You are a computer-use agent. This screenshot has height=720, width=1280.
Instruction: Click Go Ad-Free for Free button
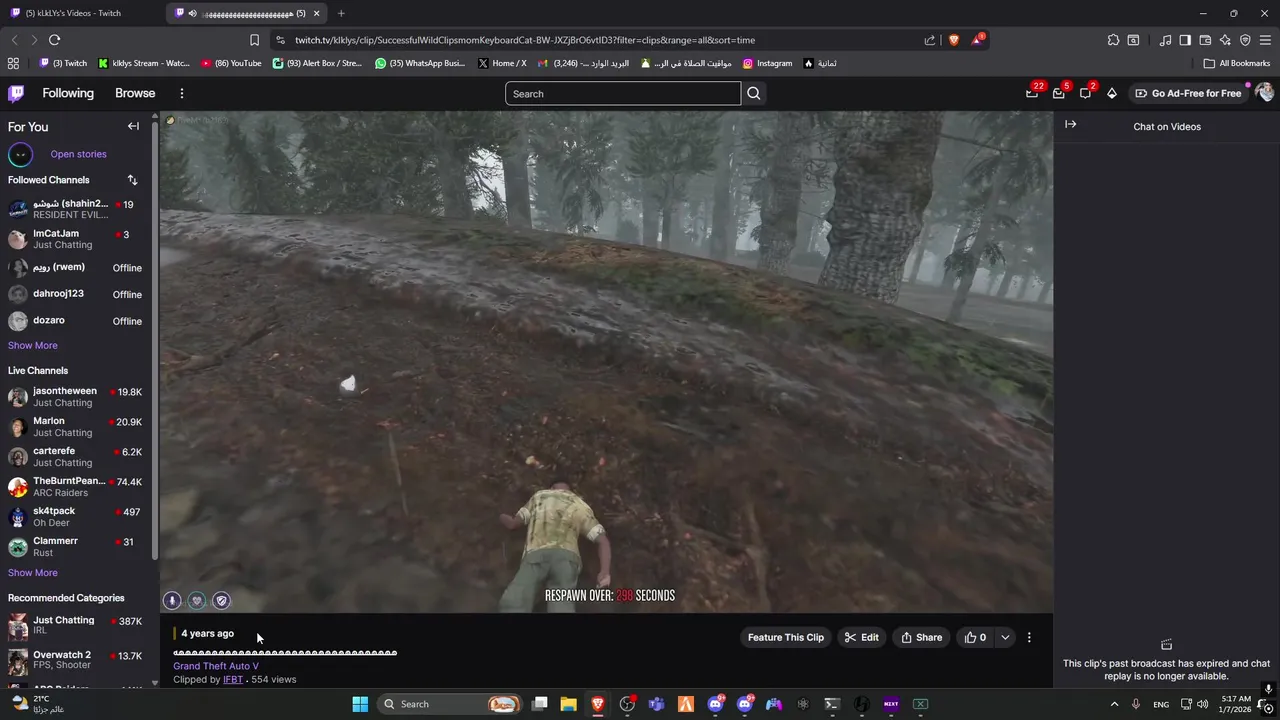1188,93
